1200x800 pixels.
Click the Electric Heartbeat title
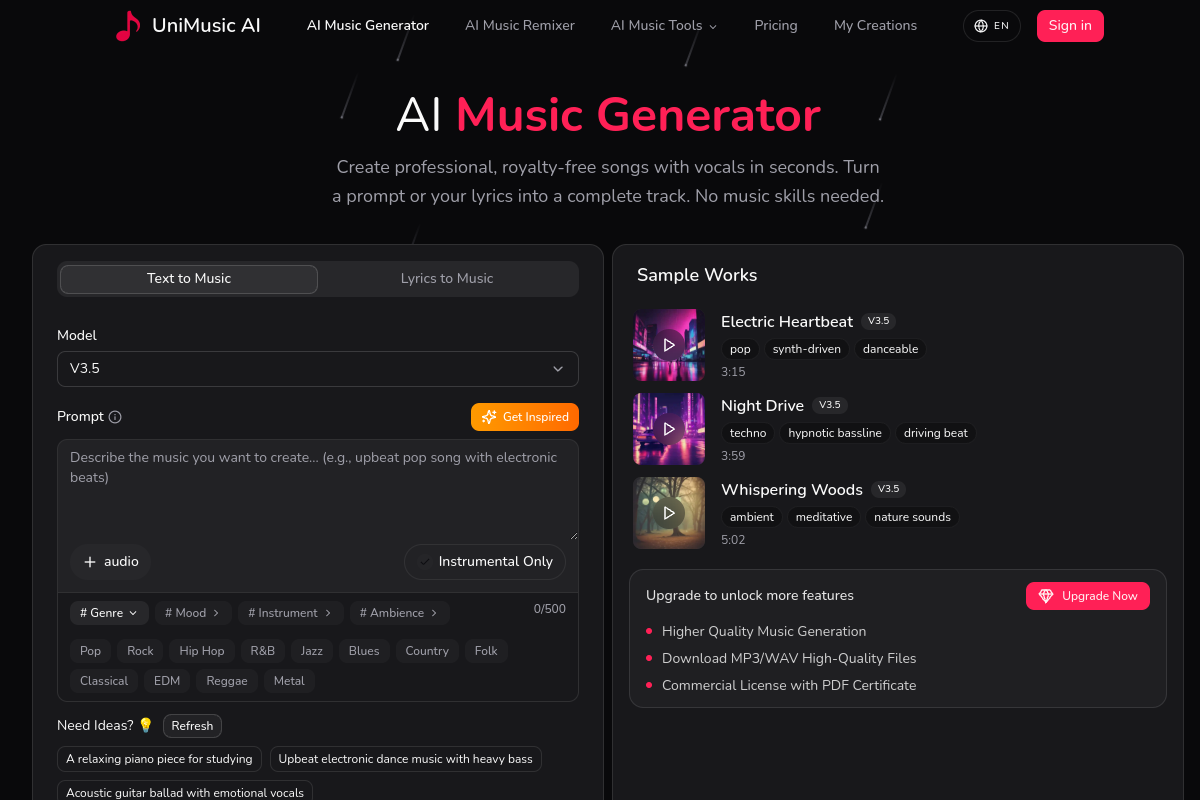[x=787, y=322]
